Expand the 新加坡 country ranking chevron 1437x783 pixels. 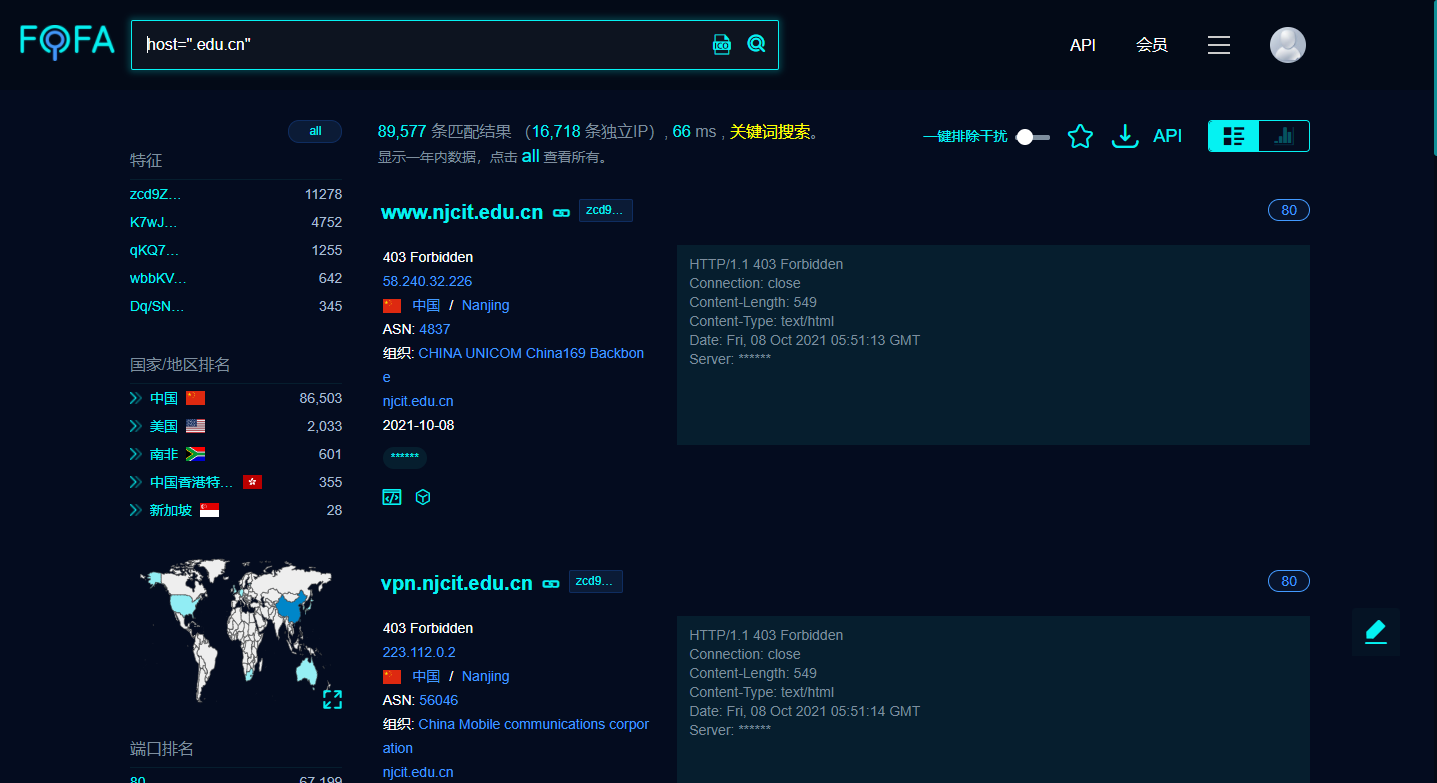tap(136, 510)
